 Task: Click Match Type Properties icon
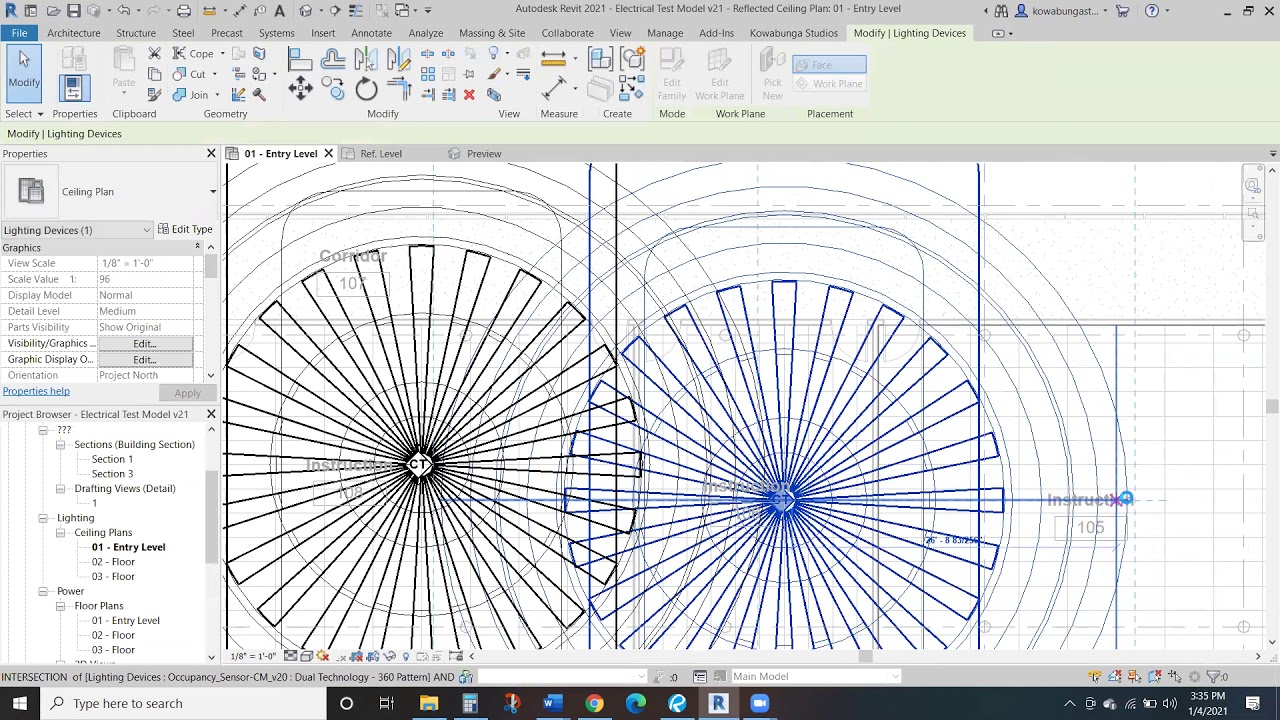tap(155, 95)
